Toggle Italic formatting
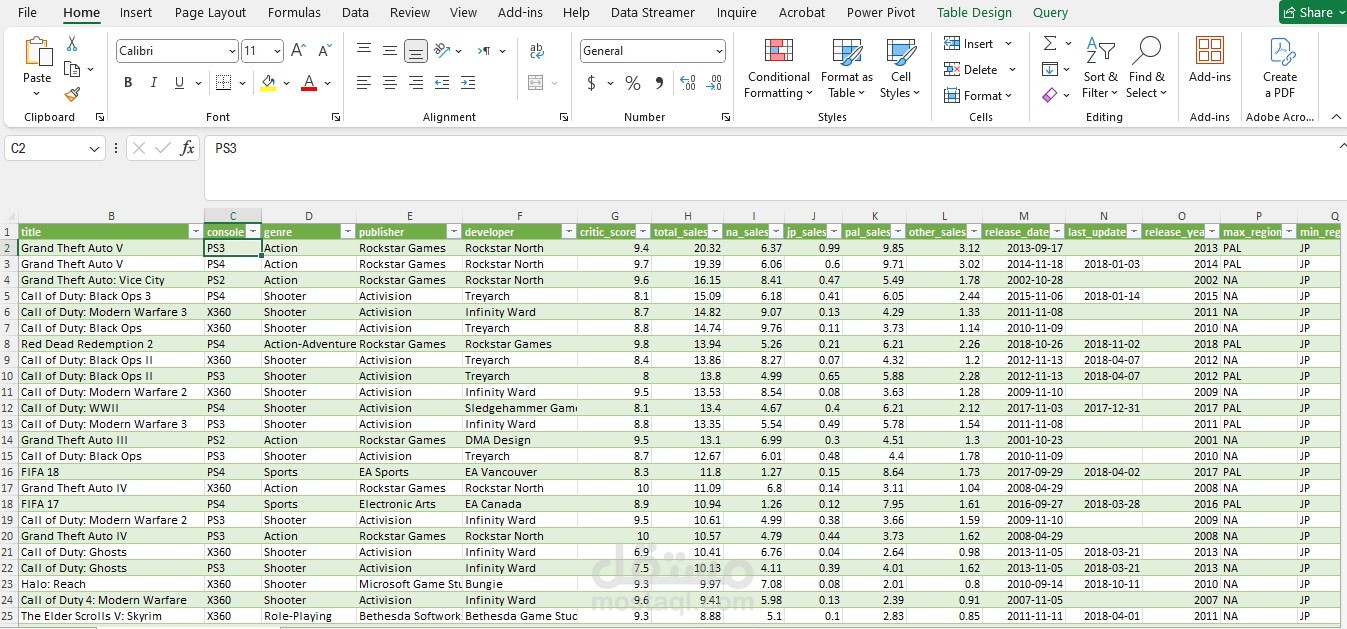Image resolution: width=1347 pixels, height=629 pixels. [154, 82]
